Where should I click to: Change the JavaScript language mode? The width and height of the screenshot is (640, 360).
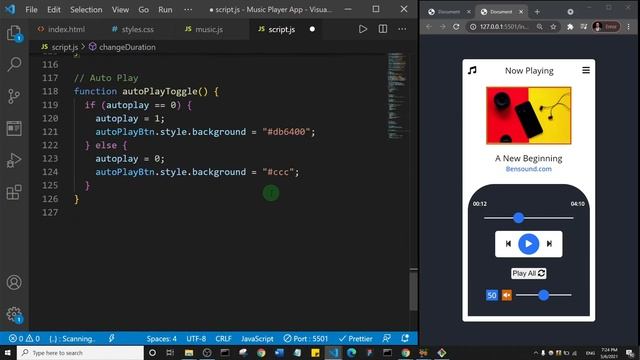257,338
